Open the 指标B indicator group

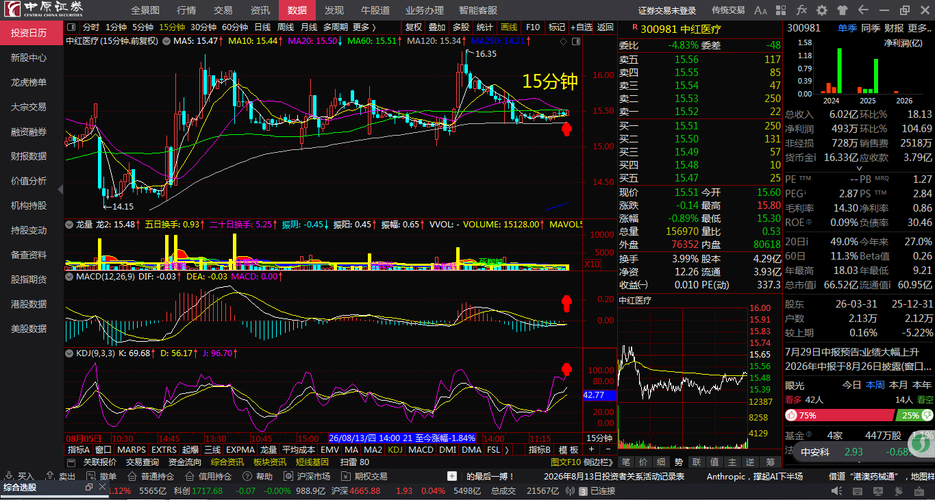point(540,449)
